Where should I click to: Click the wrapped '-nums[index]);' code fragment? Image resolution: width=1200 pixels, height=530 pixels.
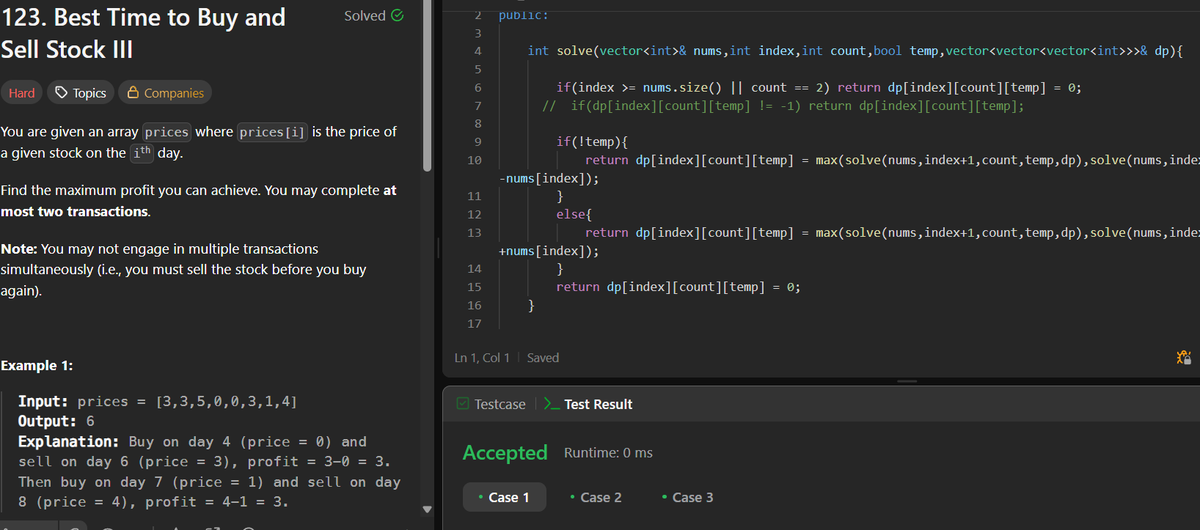pyautogui.click(x=549, y=179)
